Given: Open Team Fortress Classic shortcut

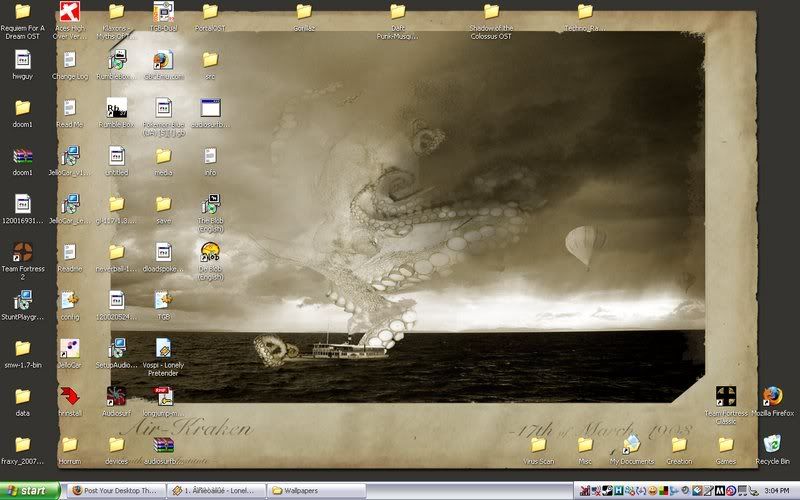Looking at the screenshot, I should 726,397.
